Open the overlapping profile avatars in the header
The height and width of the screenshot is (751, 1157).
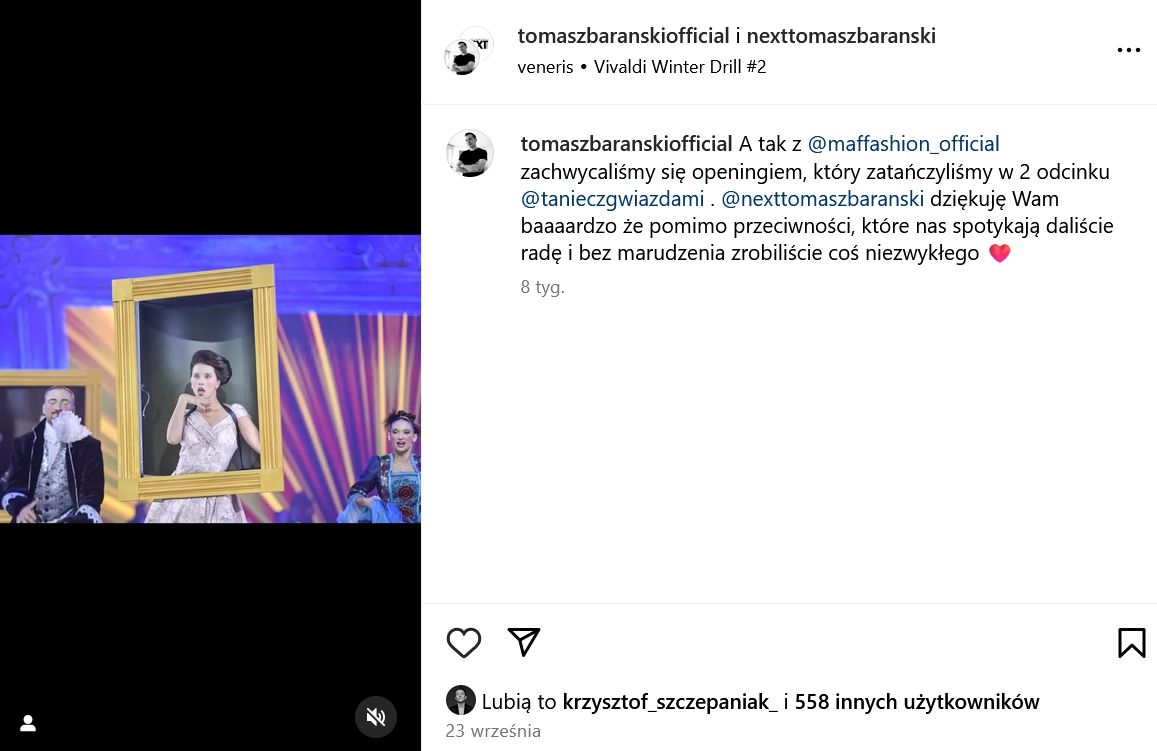click(x=469, y=51)
